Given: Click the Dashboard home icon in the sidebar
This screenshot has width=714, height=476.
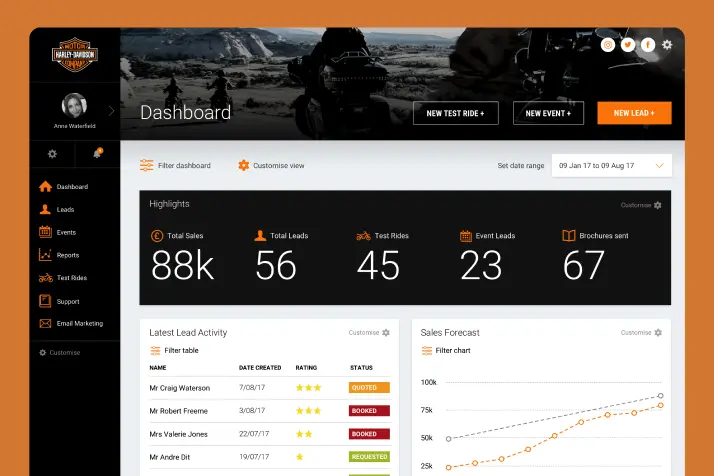Looking at the screenshot, I should pyautogui.click(x=46, y=186).
